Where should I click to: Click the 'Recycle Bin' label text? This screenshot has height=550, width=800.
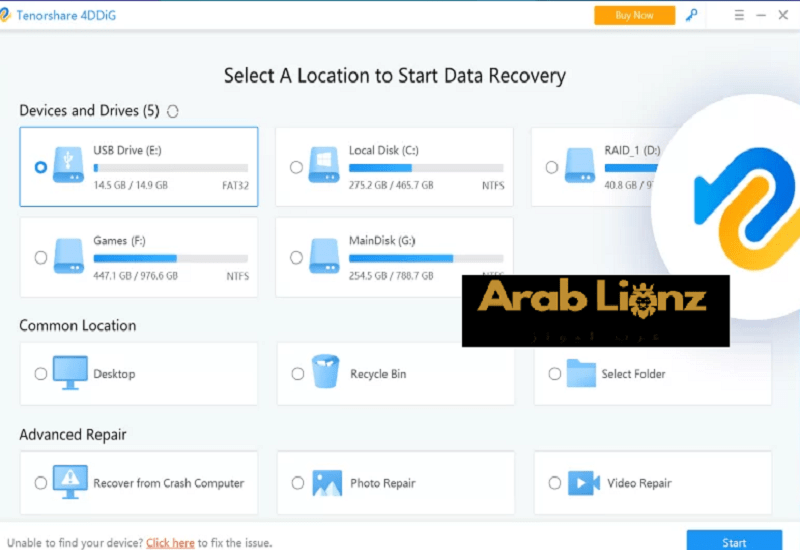click(378, 374)
